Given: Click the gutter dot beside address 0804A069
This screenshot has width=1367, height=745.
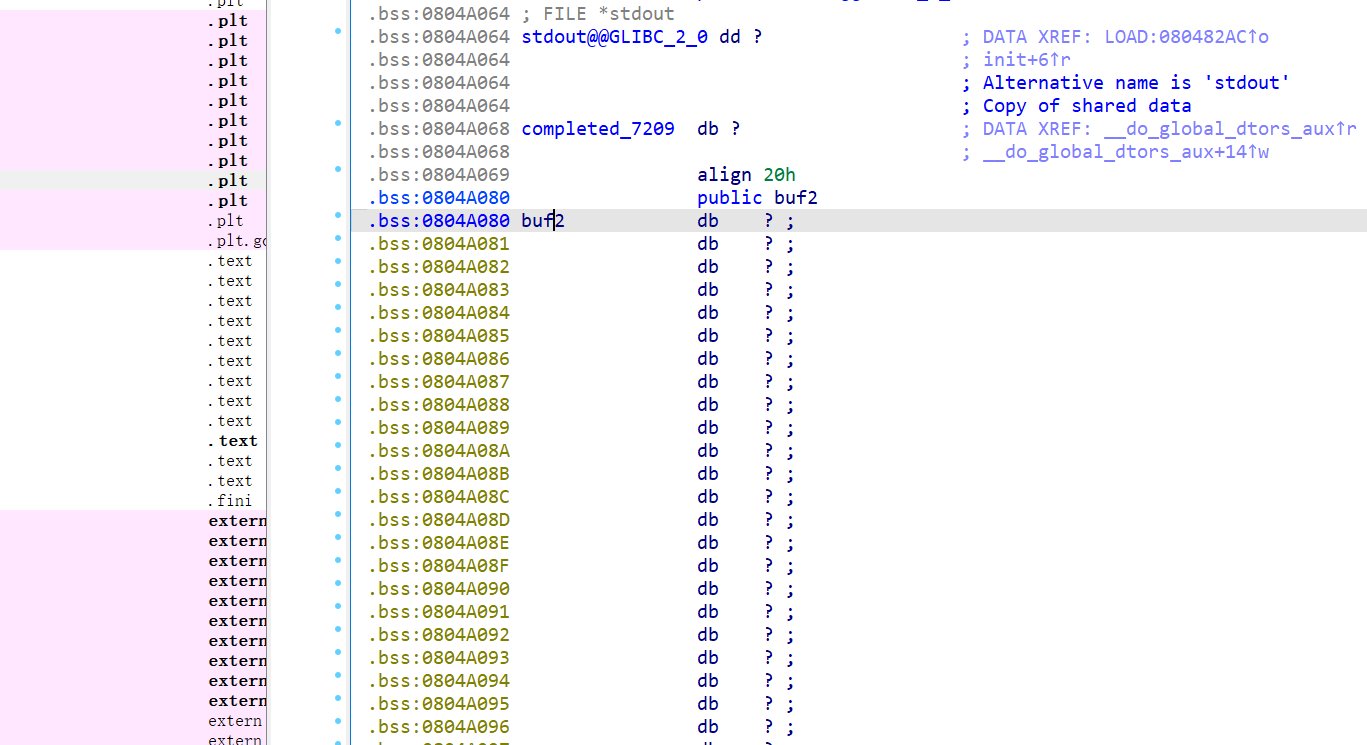Looking at the screenshot, I should click(x=338, y=171).
